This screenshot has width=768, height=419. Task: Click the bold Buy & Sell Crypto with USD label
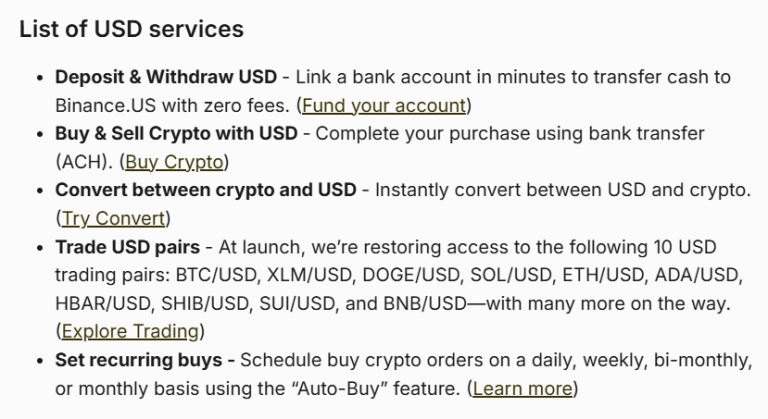[176, 133]
